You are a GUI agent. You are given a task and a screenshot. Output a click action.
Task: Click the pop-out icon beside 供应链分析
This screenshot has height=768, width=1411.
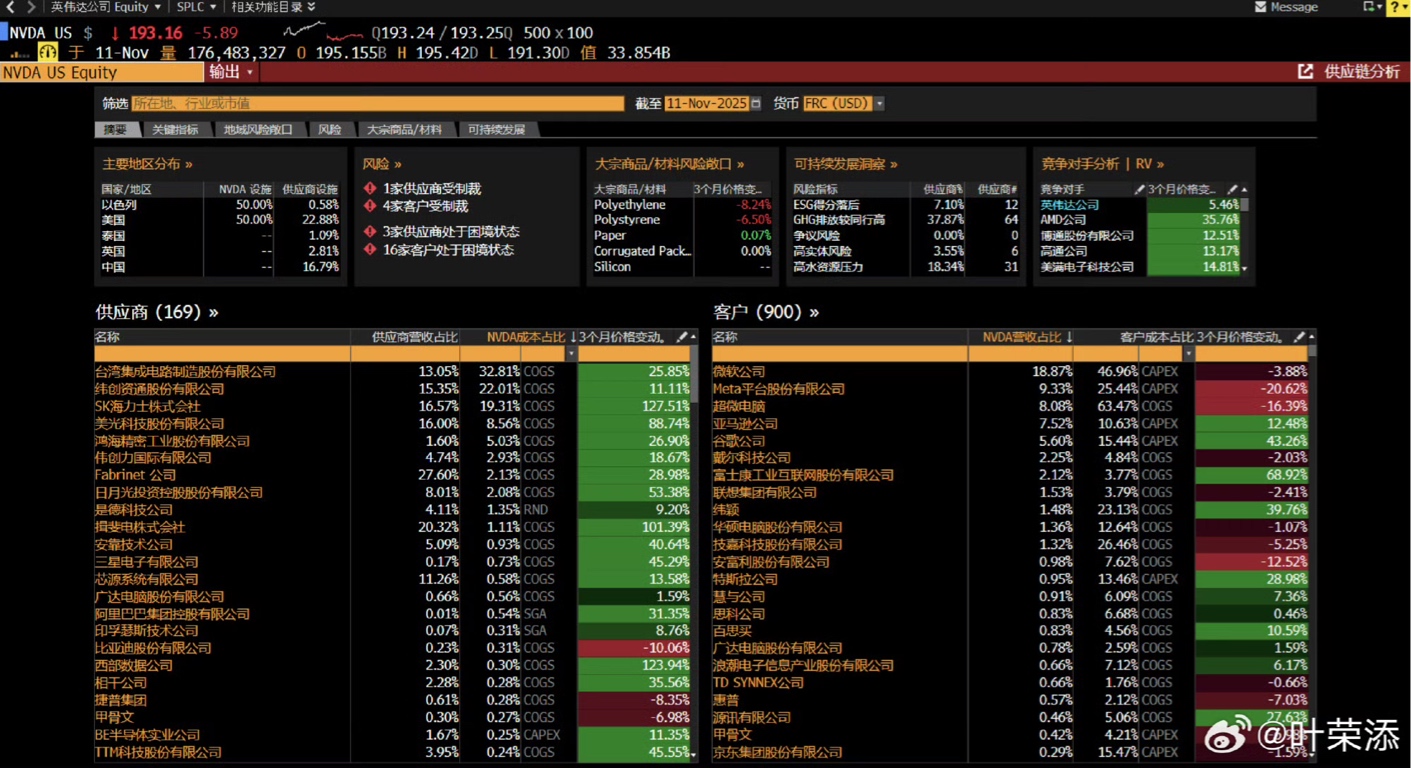pos(1305,72)
